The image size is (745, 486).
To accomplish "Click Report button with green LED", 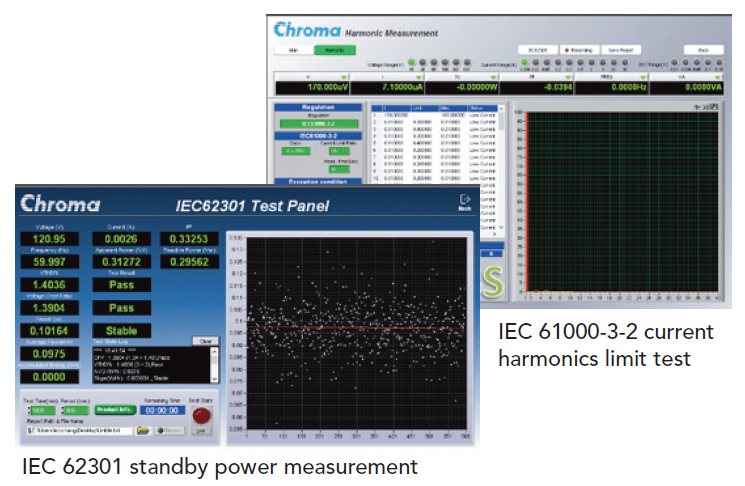I will 169,430.
